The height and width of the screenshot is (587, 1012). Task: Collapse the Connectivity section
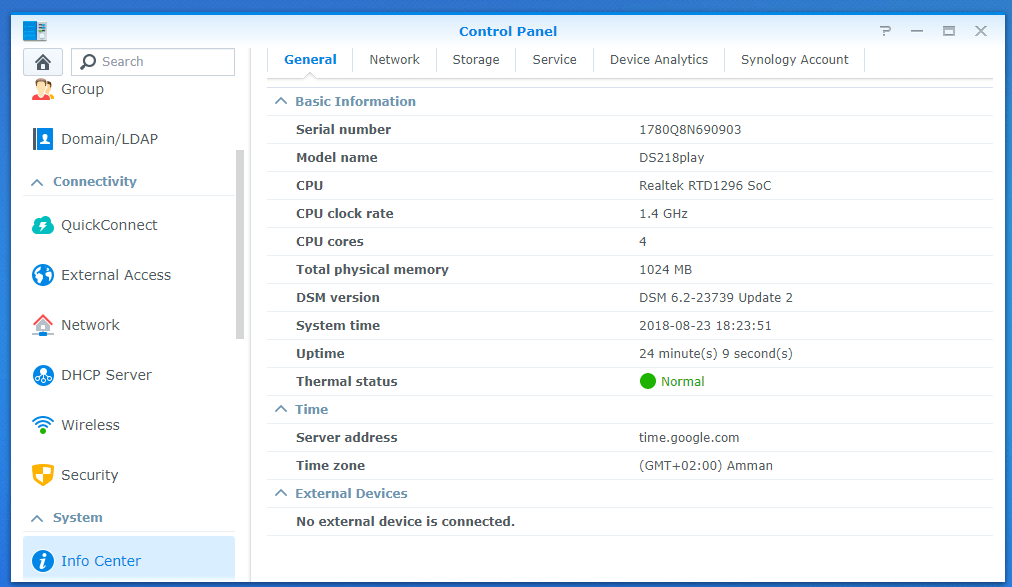tap(37, 182)
